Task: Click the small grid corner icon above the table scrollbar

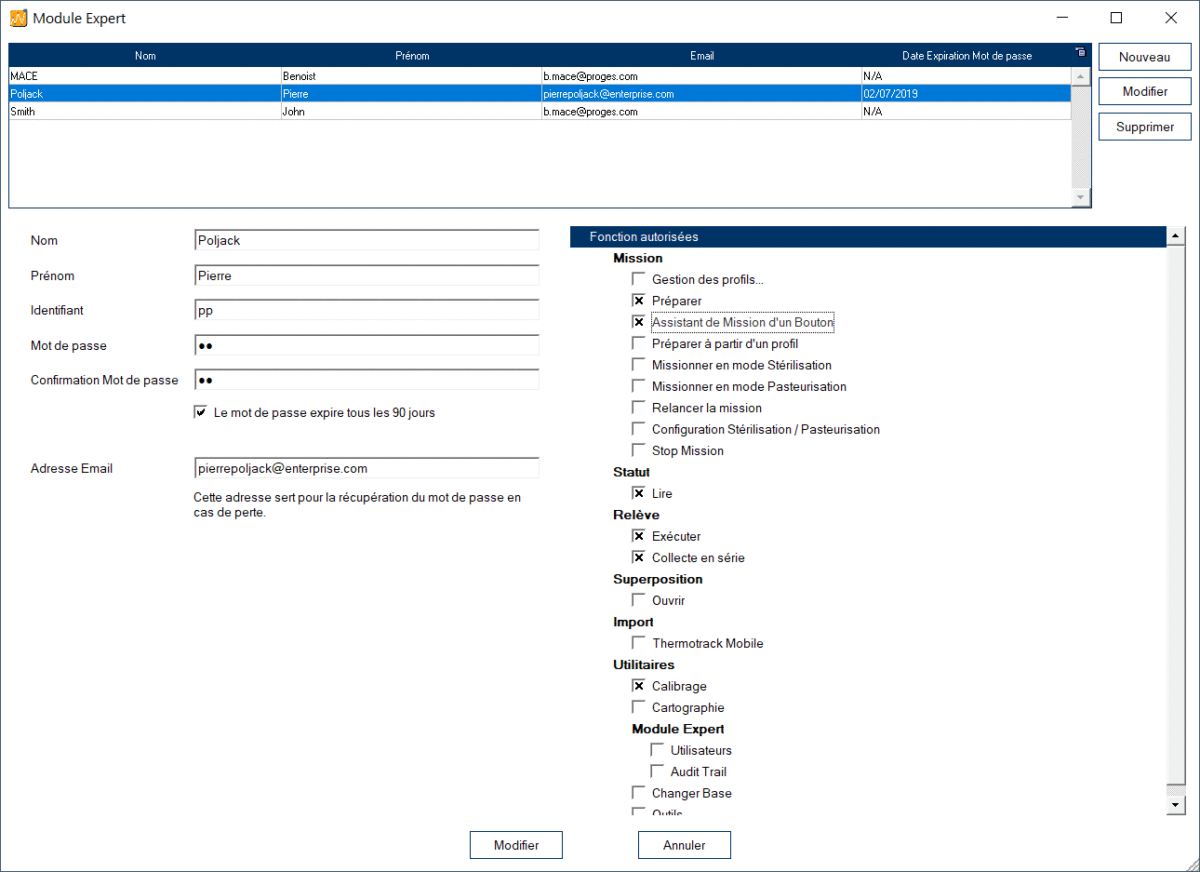Action: (1079, 52)
